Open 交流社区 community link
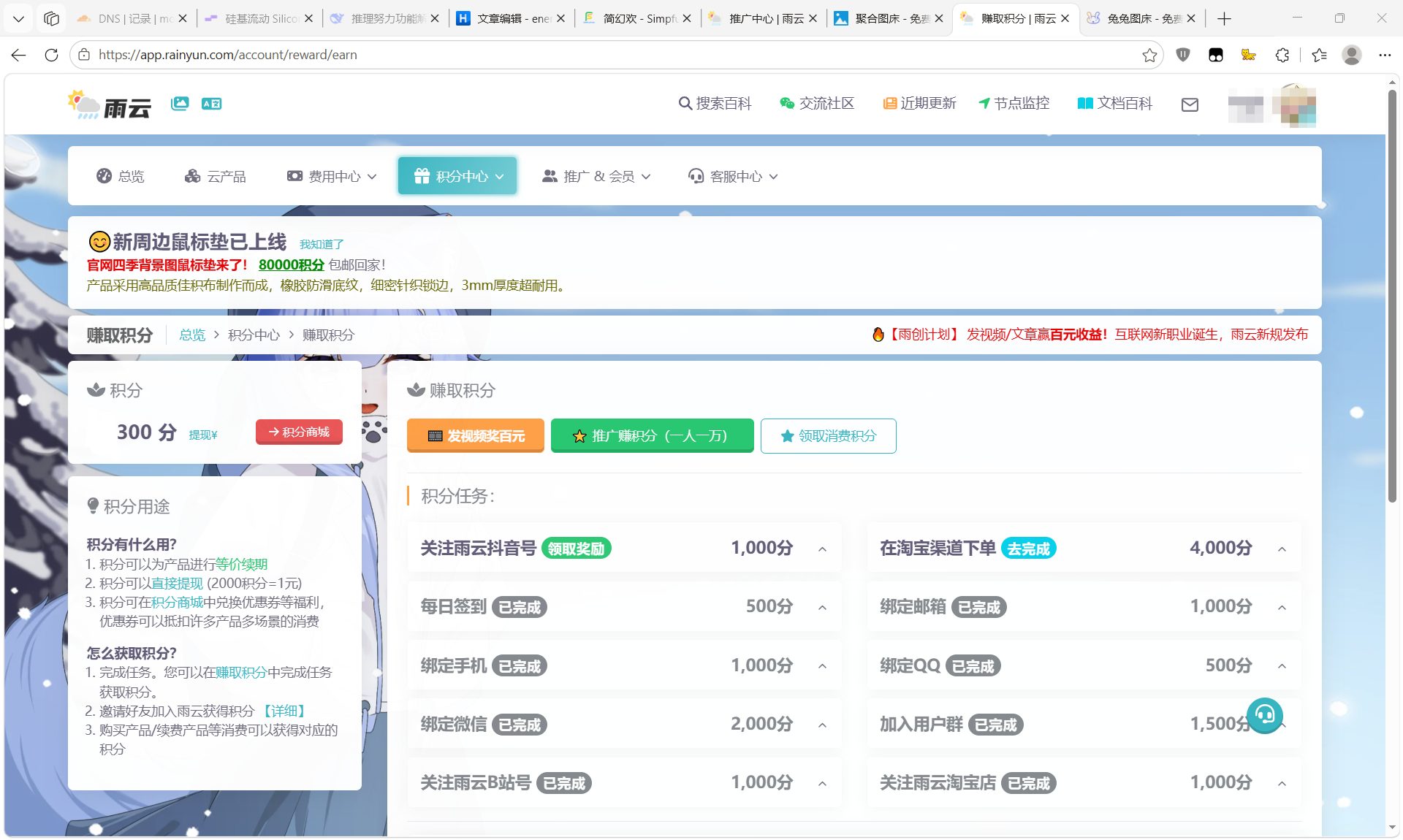 click(x=817, y=104)
